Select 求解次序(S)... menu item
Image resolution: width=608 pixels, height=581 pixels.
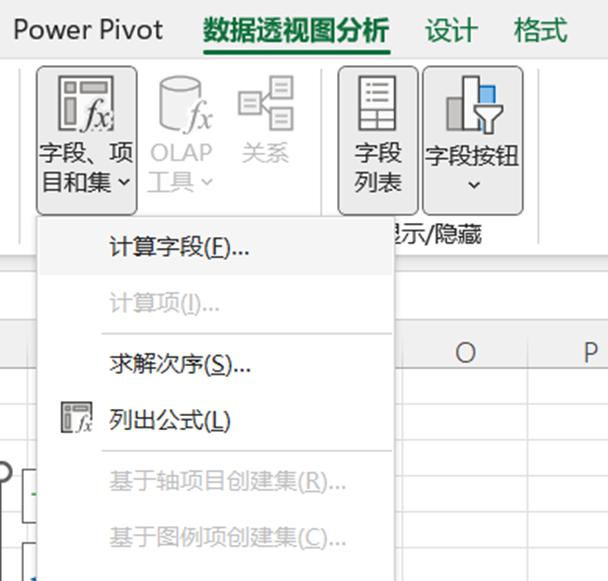coord(216,364)
